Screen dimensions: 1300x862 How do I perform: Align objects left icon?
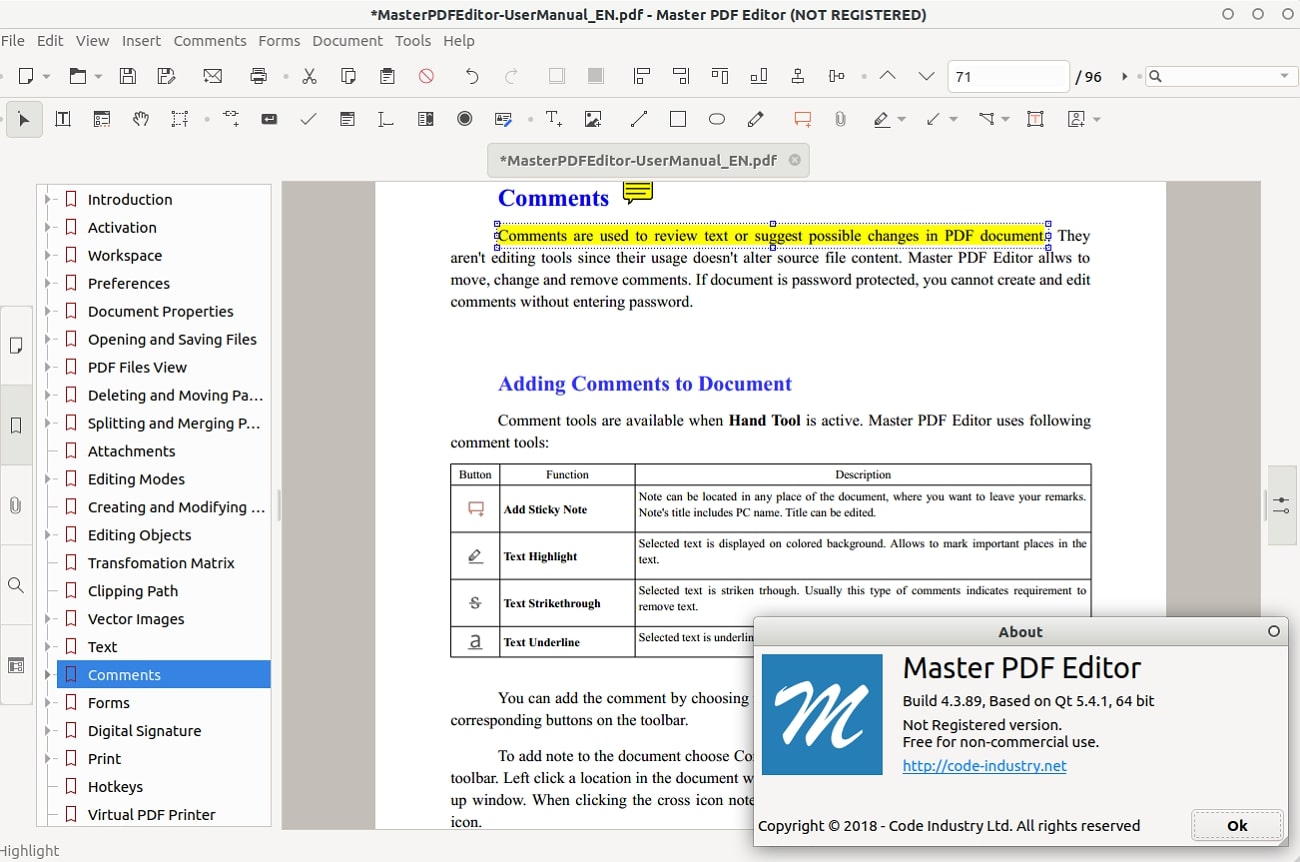642,76
